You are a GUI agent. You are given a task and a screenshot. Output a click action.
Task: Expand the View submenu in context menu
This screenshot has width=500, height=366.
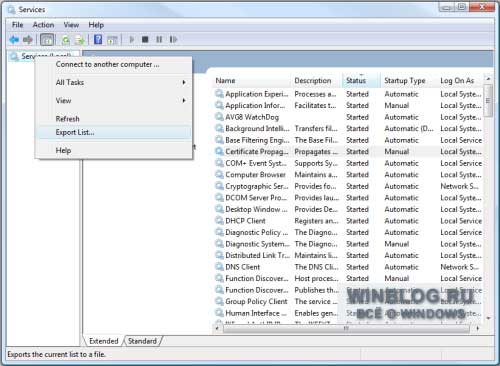(113, 100)
